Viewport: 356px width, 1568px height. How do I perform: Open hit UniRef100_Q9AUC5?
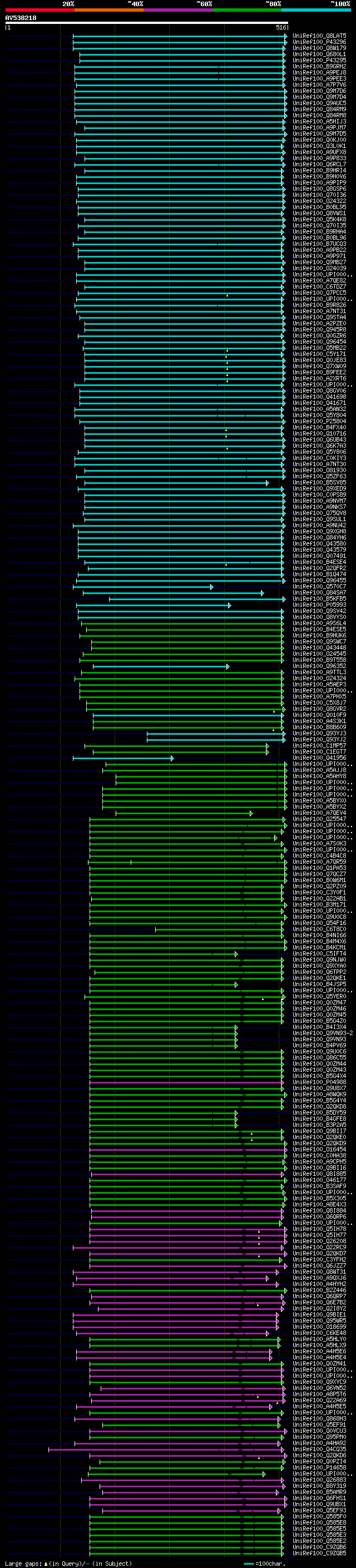pos(319,103)
